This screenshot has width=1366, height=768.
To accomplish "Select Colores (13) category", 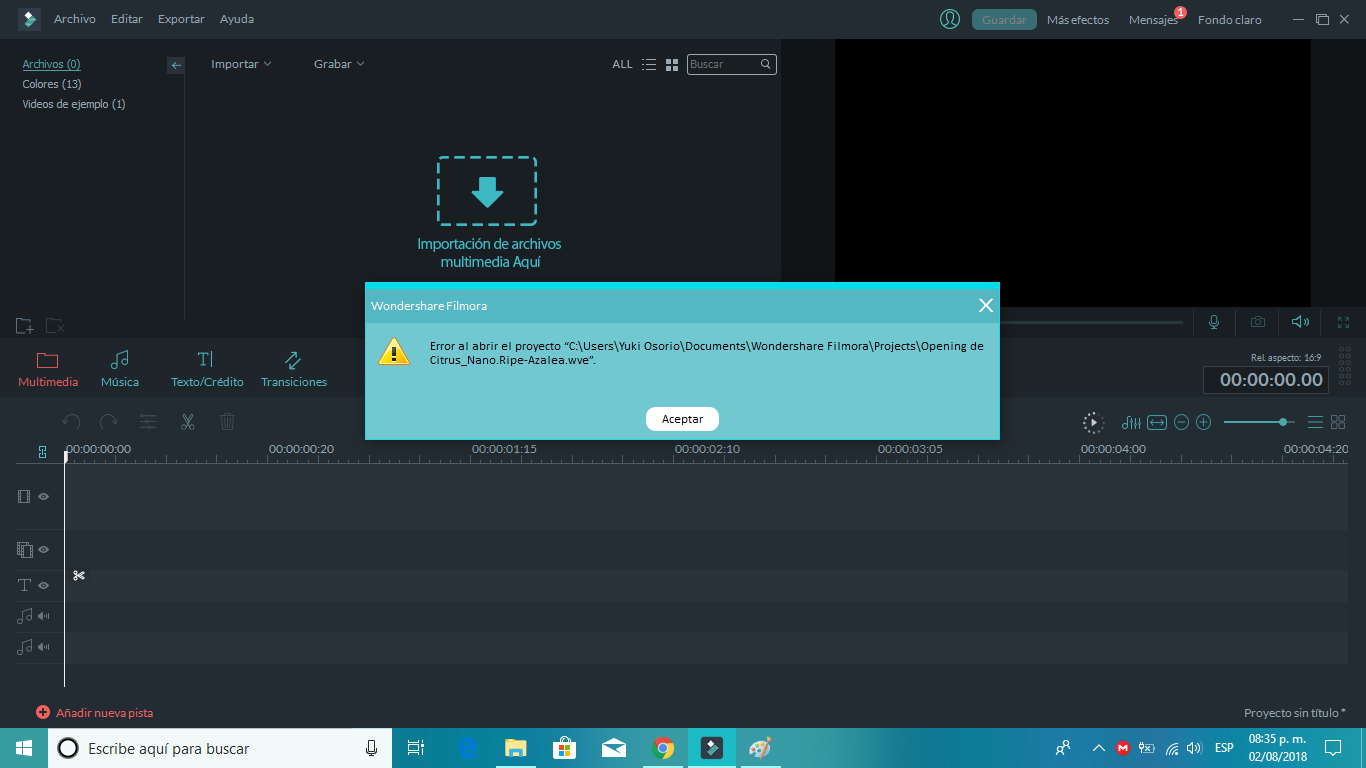I will (x=52, y=84).
